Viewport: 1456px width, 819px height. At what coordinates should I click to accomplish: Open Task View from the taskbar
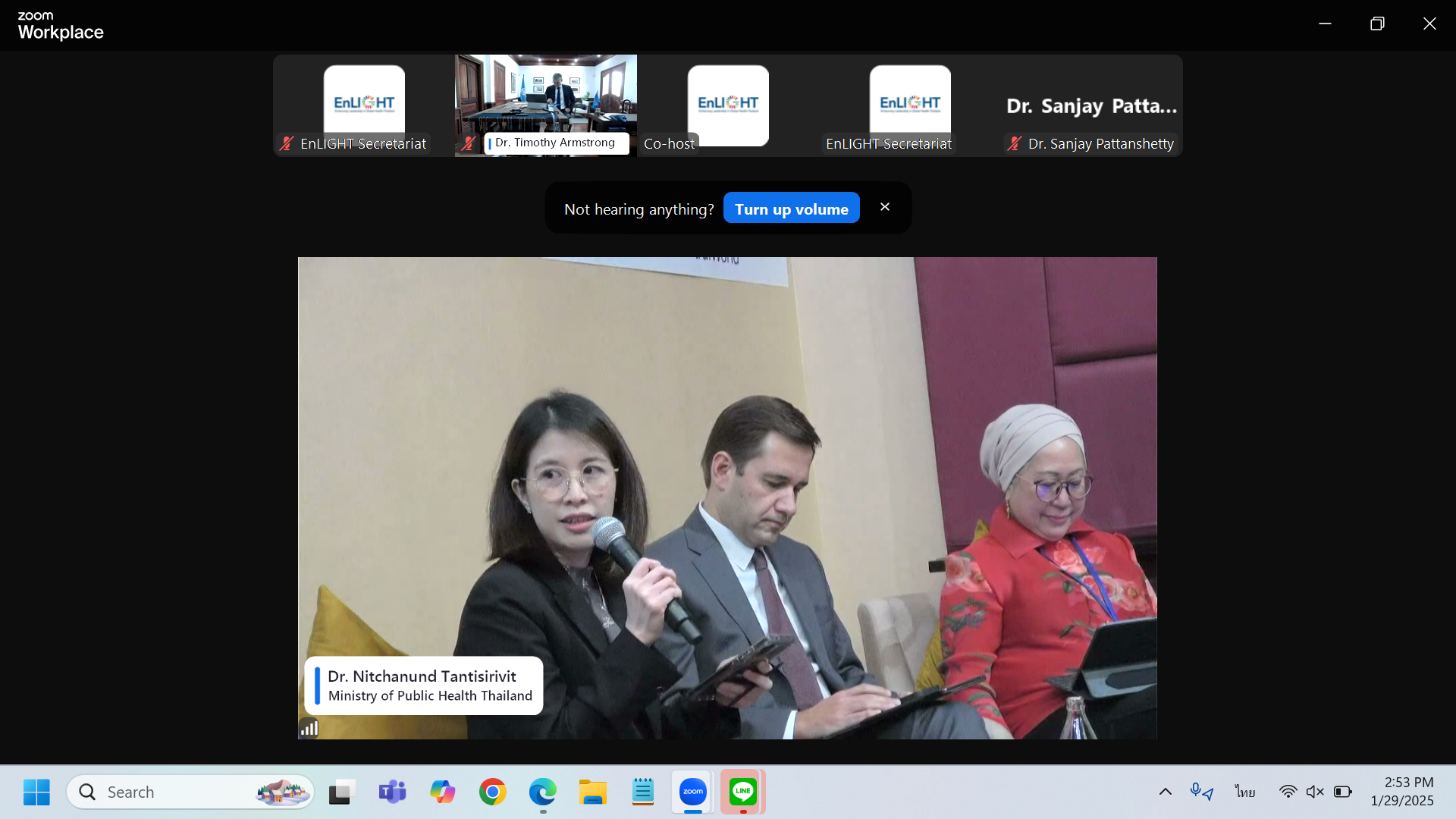pos(342,792)
